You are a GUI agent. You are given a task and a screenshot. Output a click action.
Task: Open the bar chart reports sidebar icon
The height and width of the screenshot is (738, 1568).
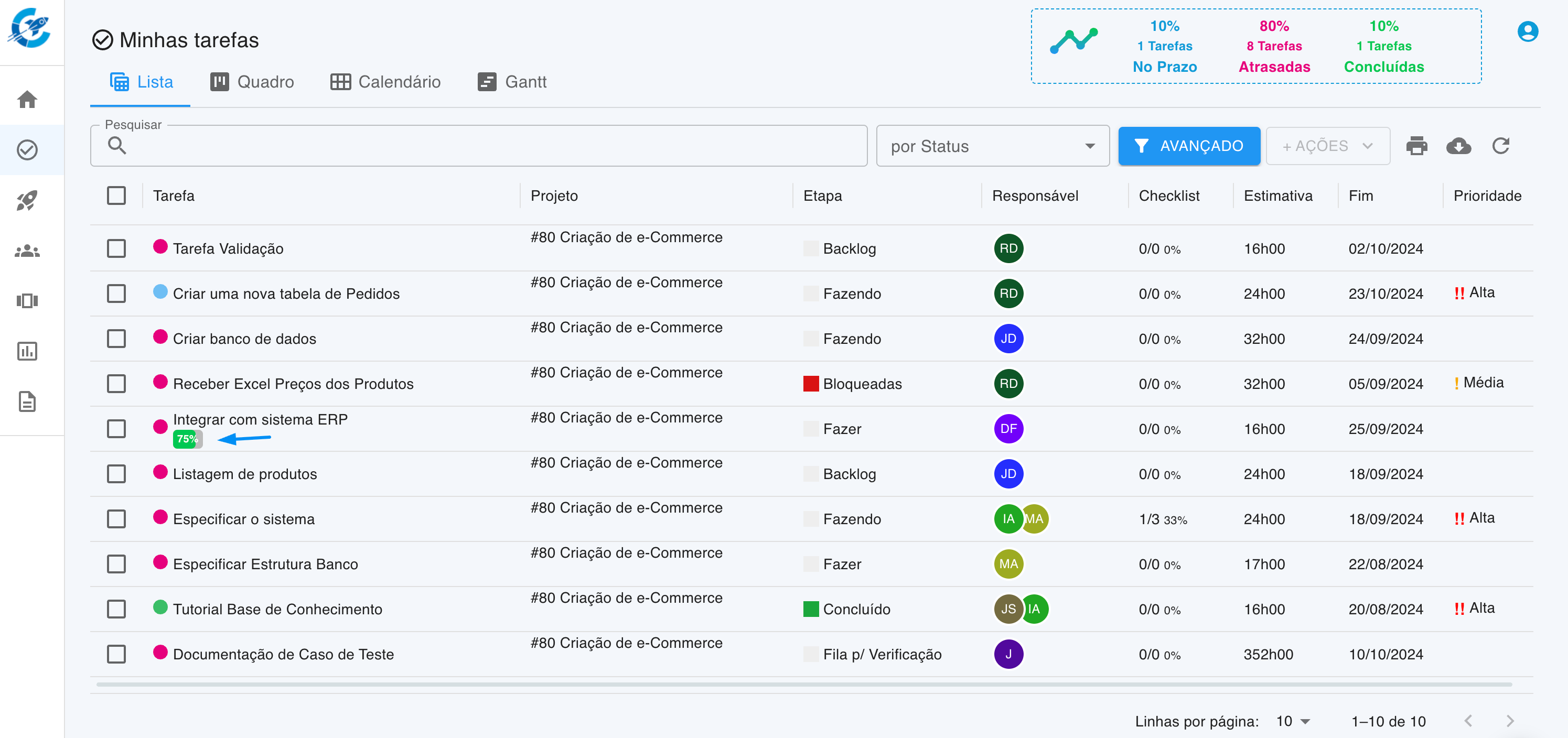pos(27,351)
